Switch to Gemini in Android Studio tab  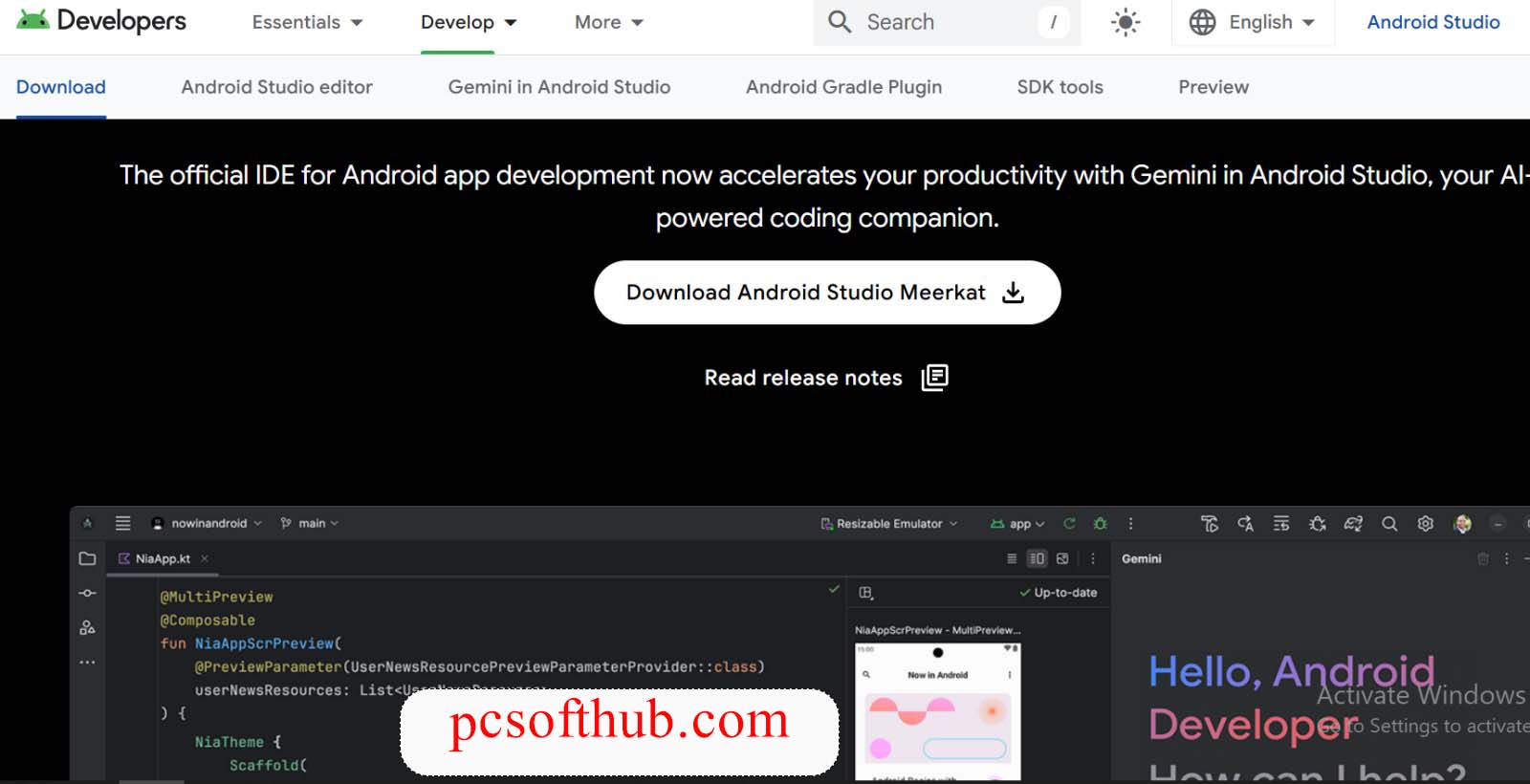558,87
